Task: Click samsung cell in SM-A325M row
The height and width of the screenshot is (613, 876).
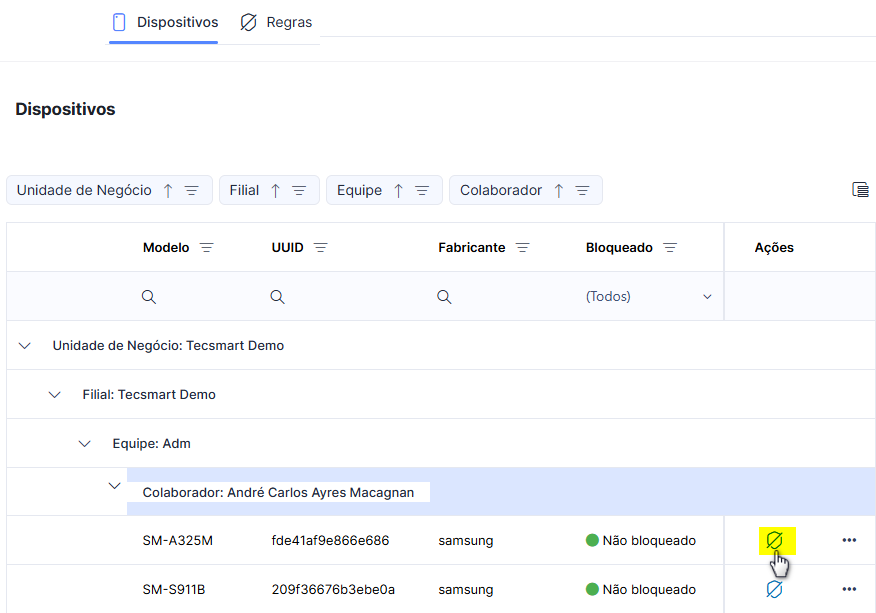Action: click(x=465, y=541)
